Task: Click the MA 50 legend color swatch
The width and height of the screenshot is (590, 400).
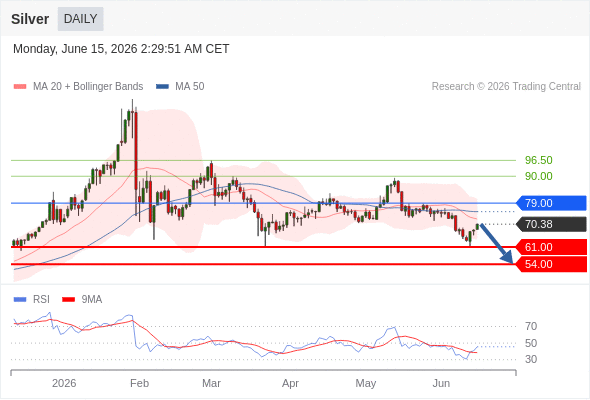Action: point(162,87)
